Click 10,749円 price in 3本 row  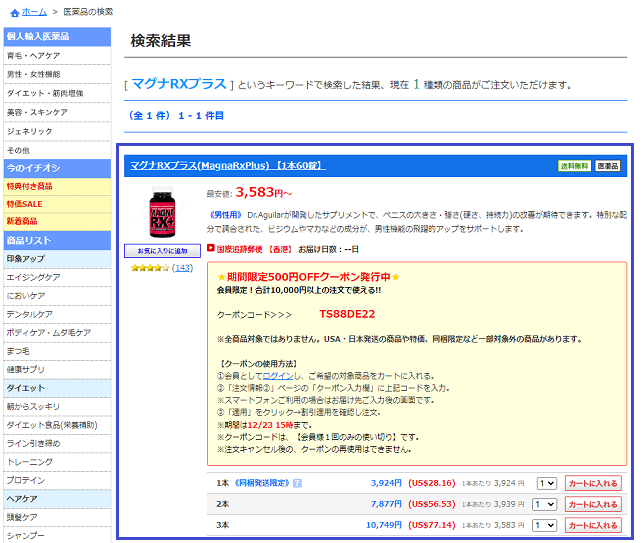[x=384, y=525]
